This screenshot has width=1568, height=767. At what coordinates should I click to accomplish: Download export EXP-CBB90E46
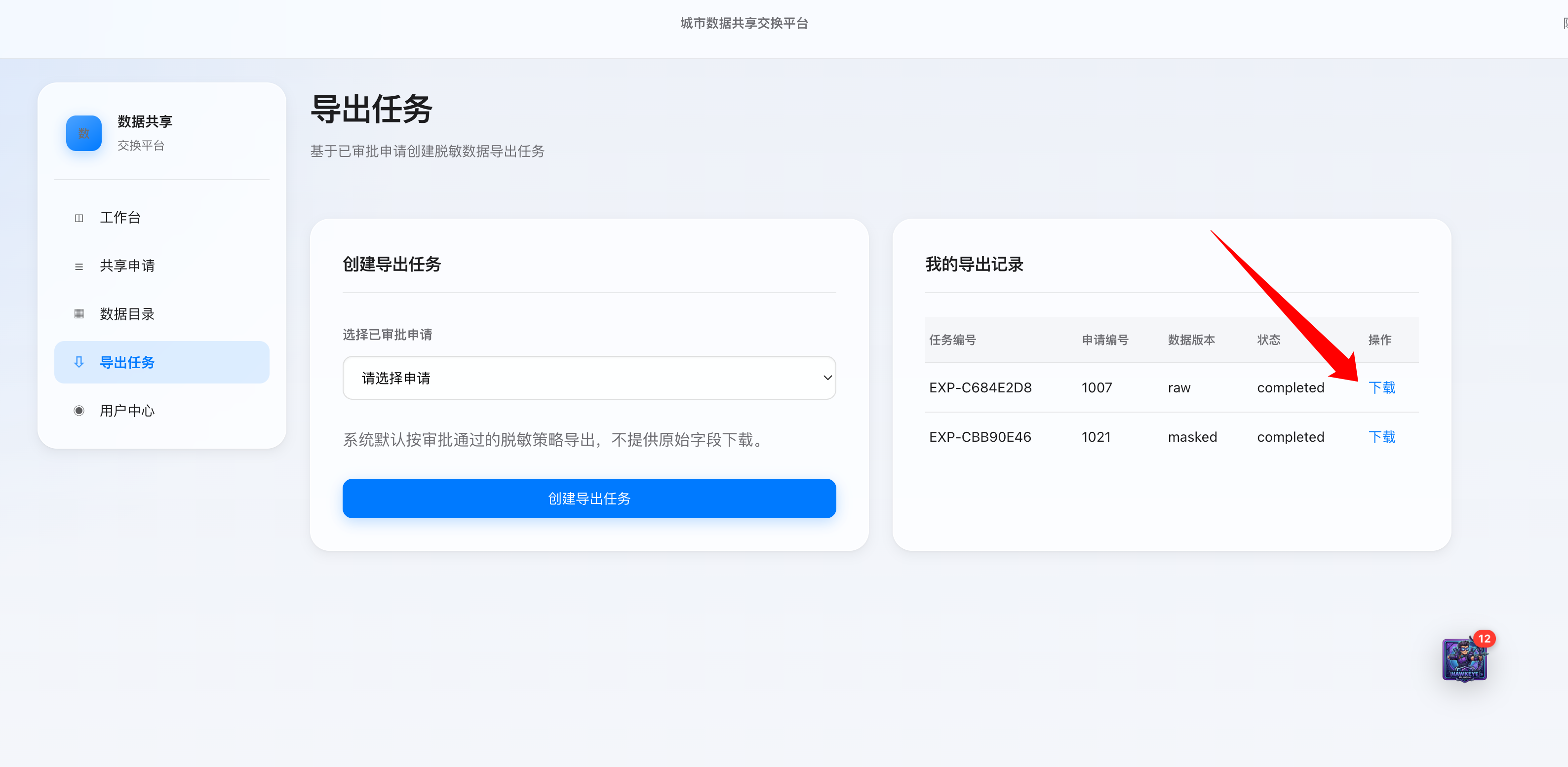coord(1382,437)
